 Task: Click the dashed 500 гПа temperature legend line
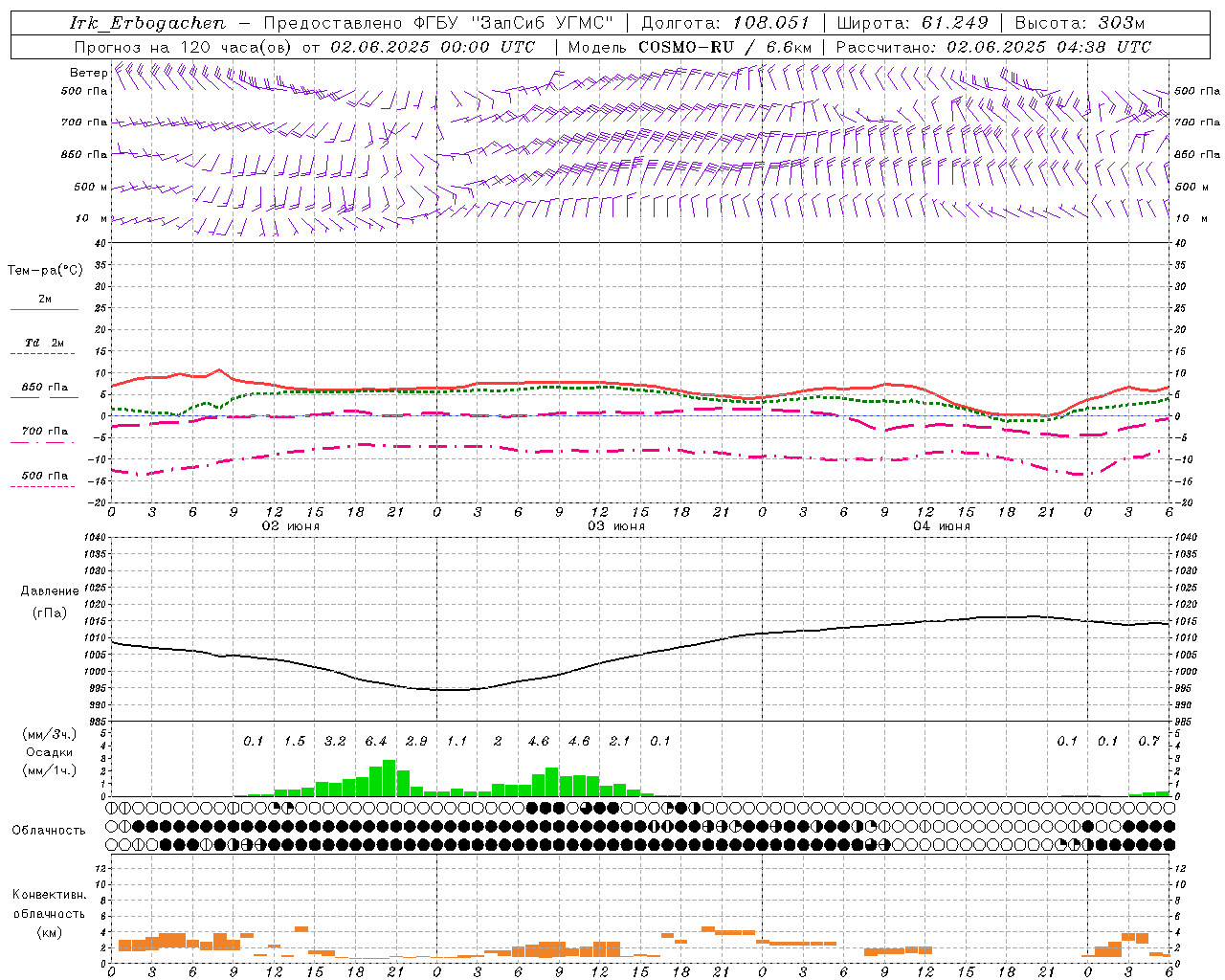43,487
